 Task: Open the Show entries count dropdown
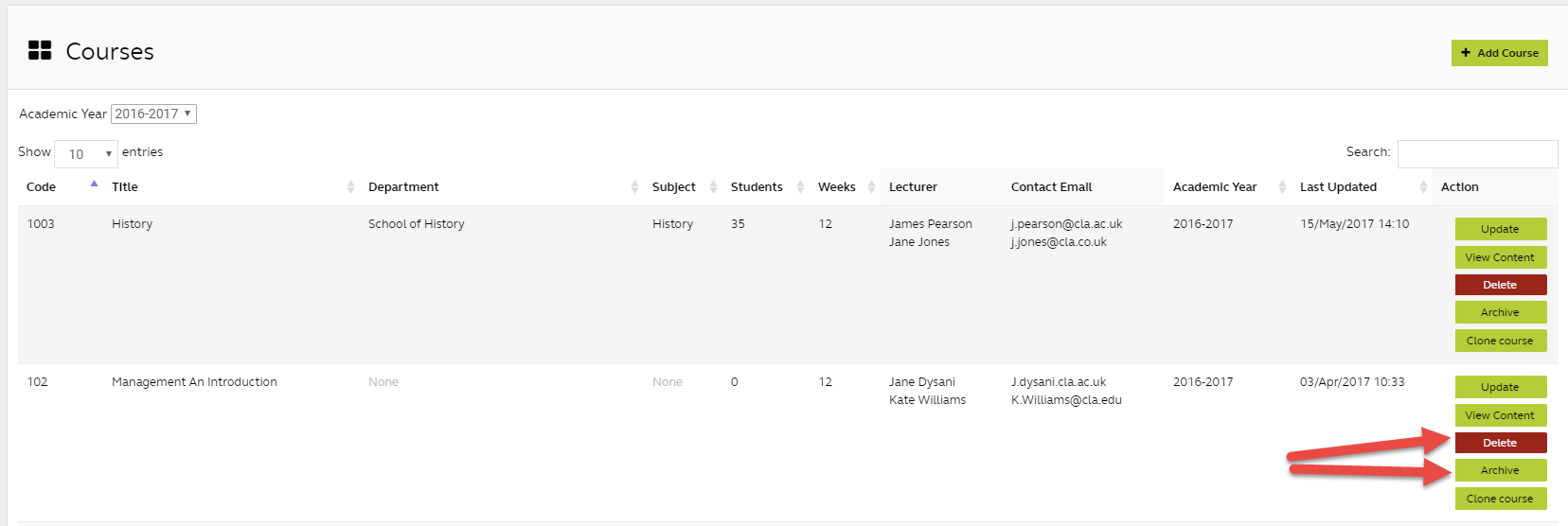pyautogui.click(x=86, y=153)
